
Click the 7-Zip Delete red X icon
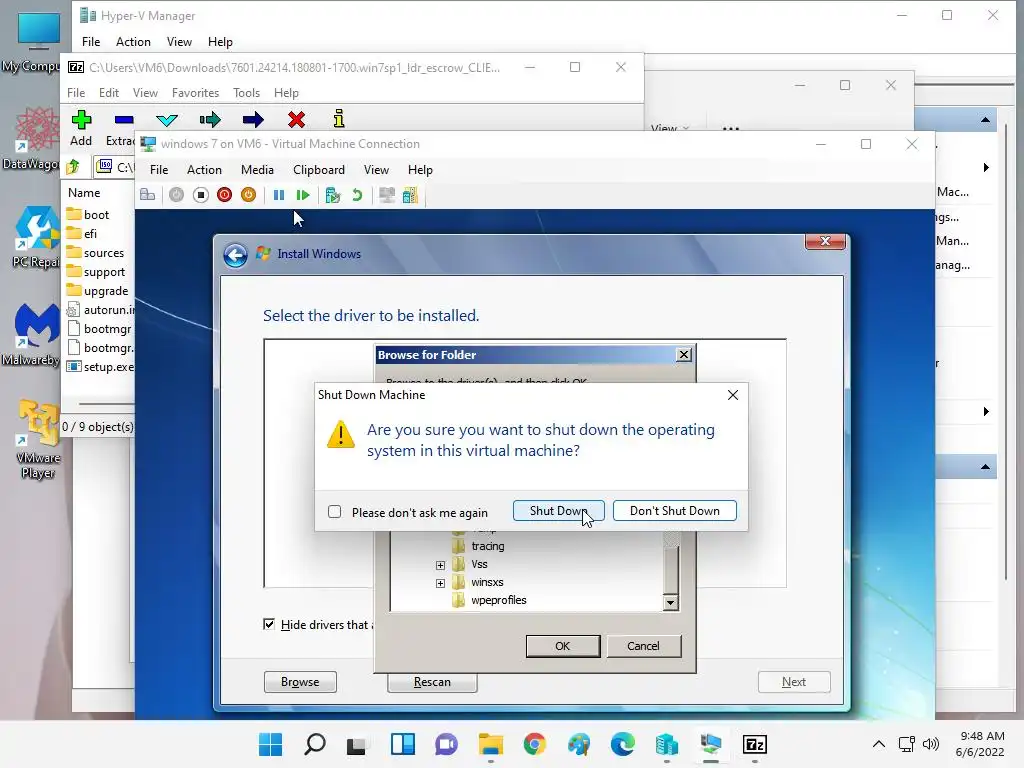pos(296,120)
